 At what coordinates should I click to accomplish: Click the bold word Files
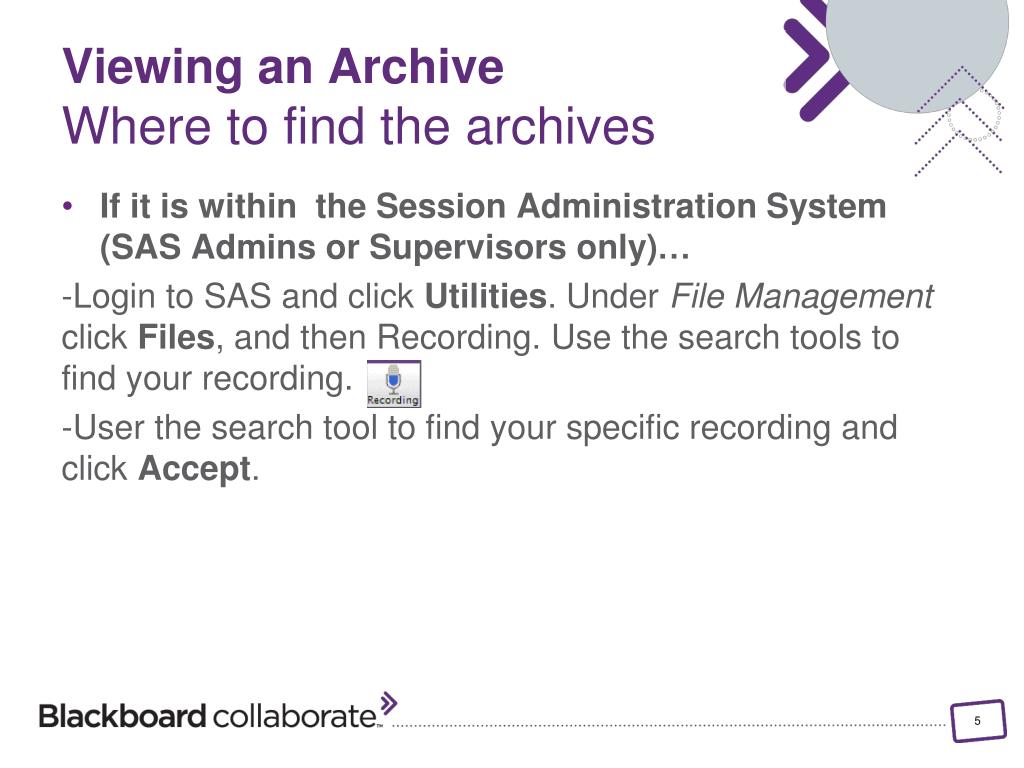(x=176, y=338)
